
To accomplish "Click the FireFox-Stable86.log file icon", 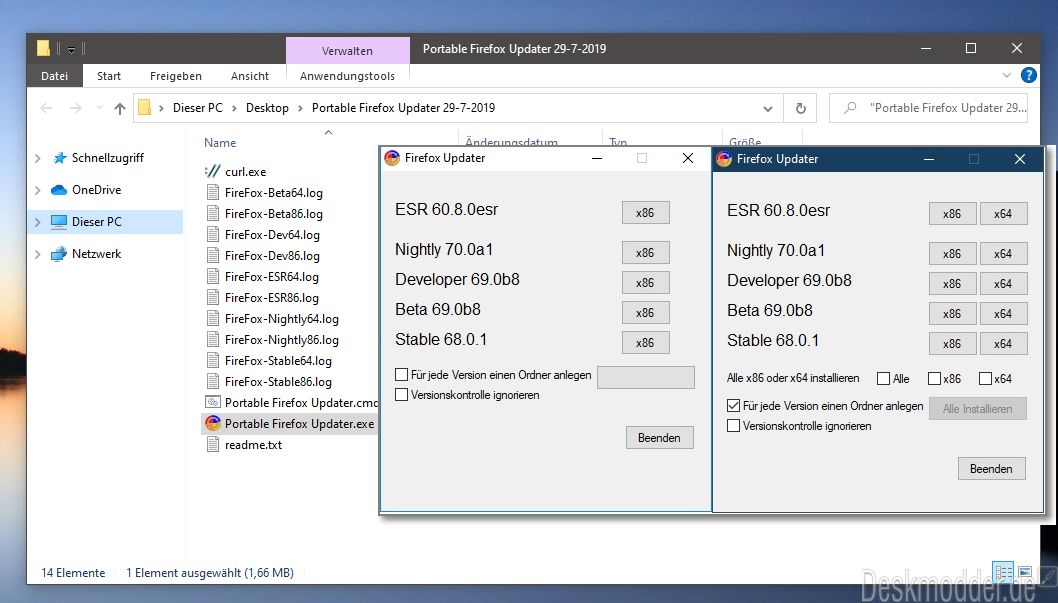I will [x=213, y=381].
